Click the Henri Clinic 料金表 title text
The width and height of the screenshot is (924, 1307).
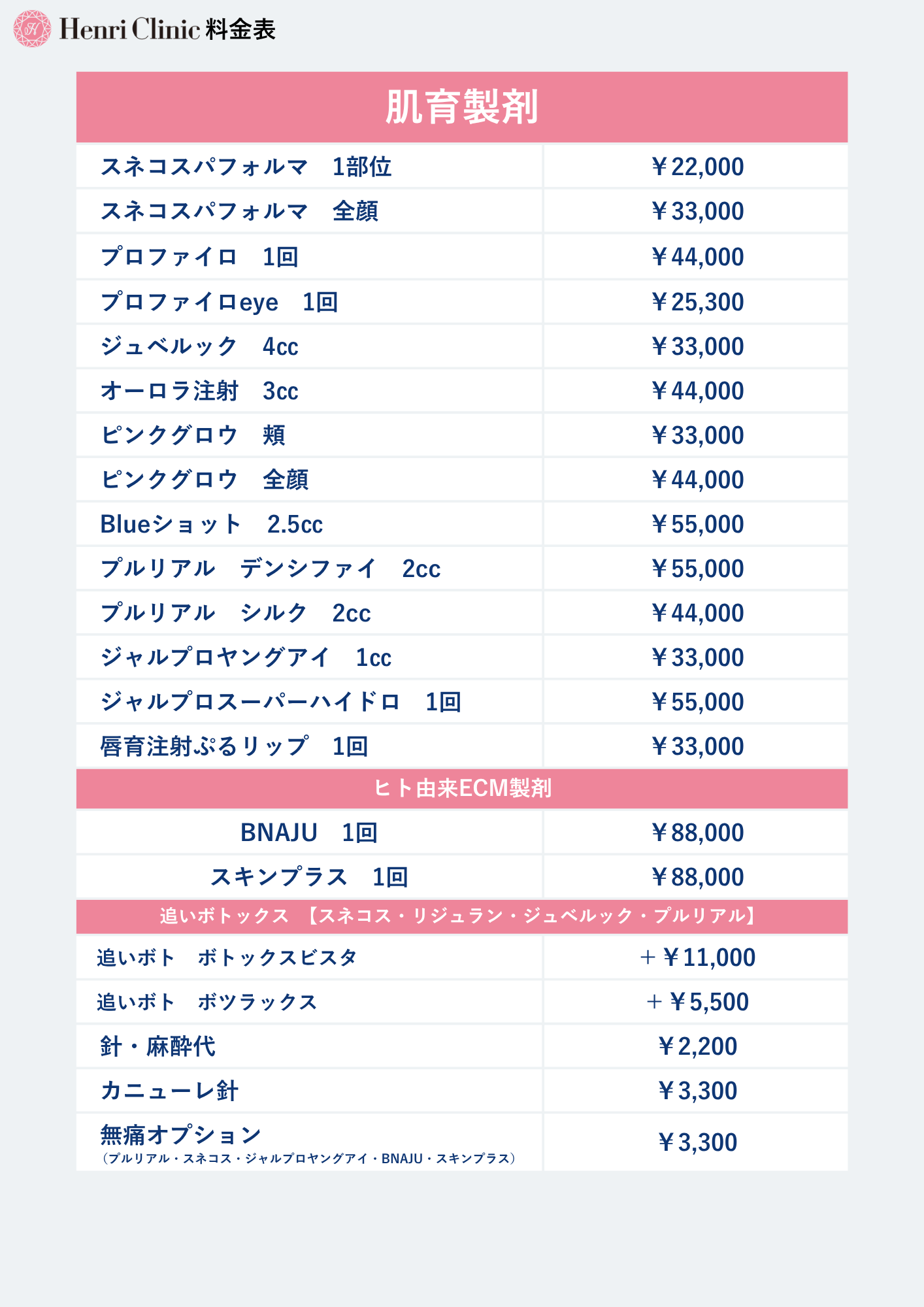click(167, 29)
